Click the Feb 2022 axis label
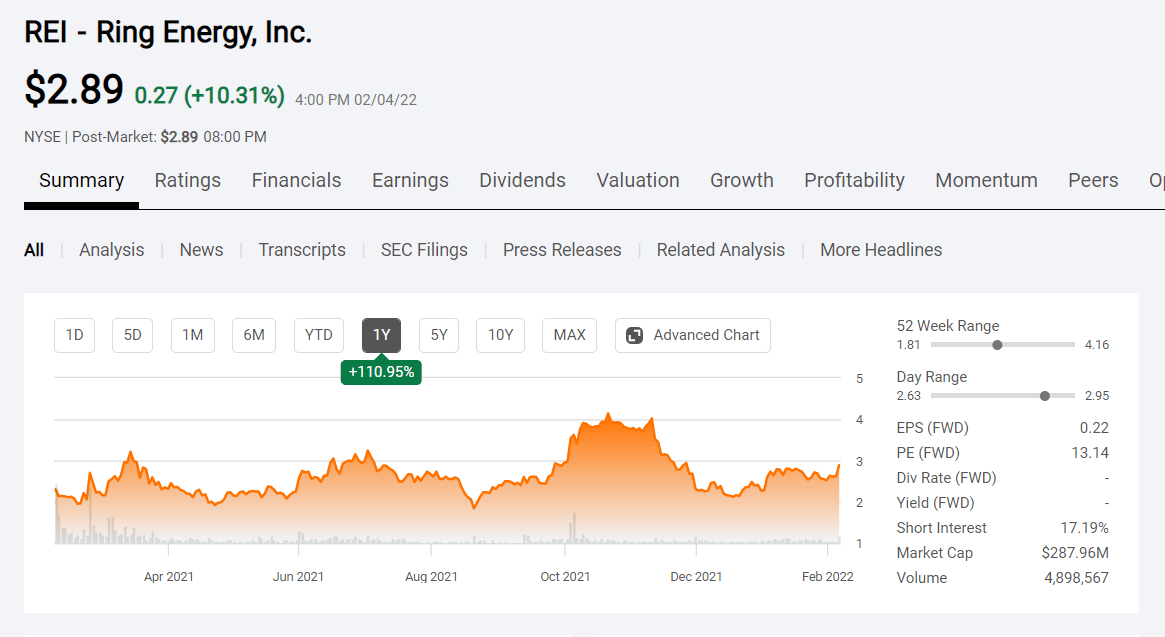1165x637 pixels. pos(828,577)
